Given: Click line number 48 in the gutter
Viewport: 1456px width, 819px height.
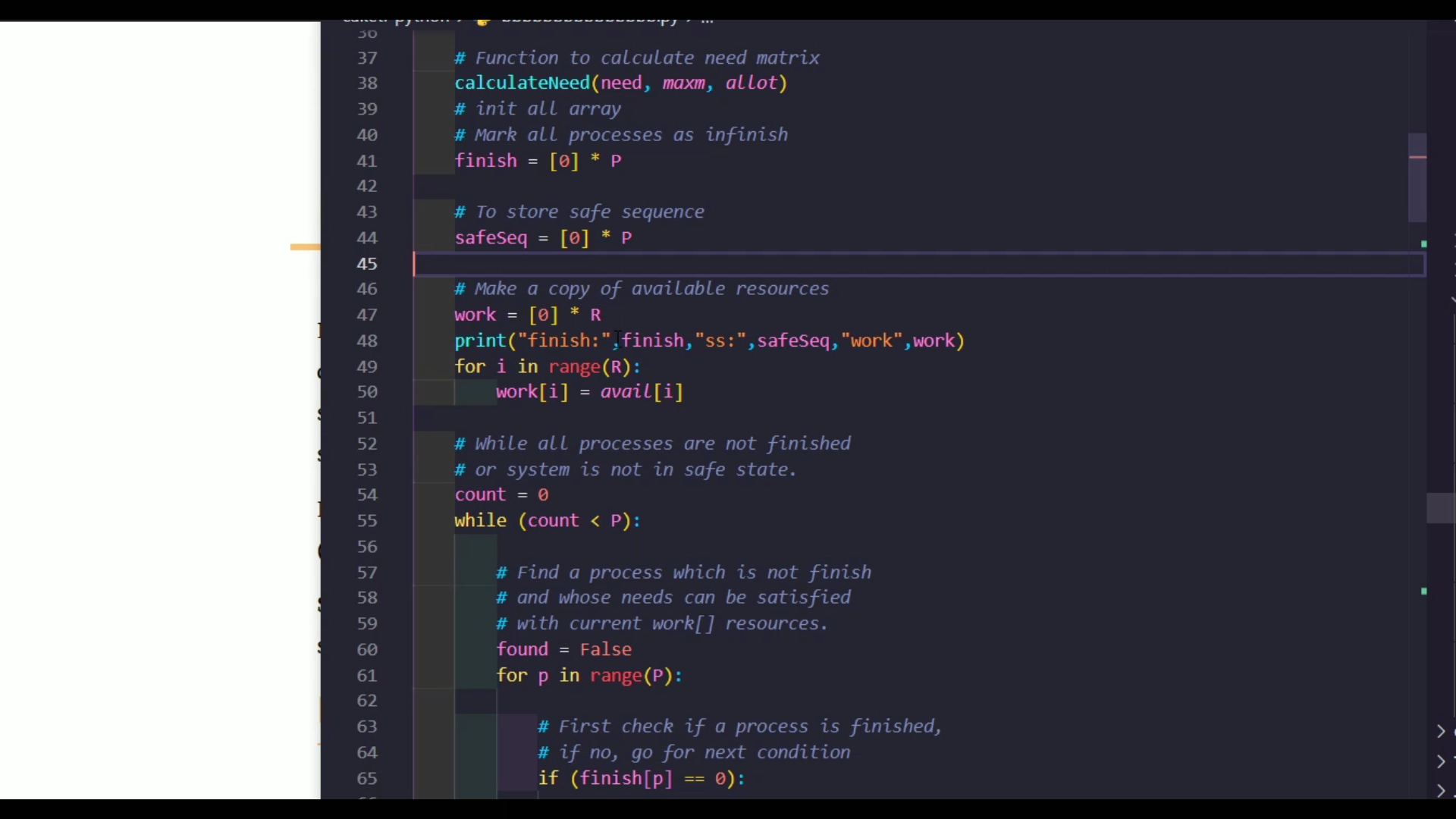Looking at the screenshot, I should 367,341.
